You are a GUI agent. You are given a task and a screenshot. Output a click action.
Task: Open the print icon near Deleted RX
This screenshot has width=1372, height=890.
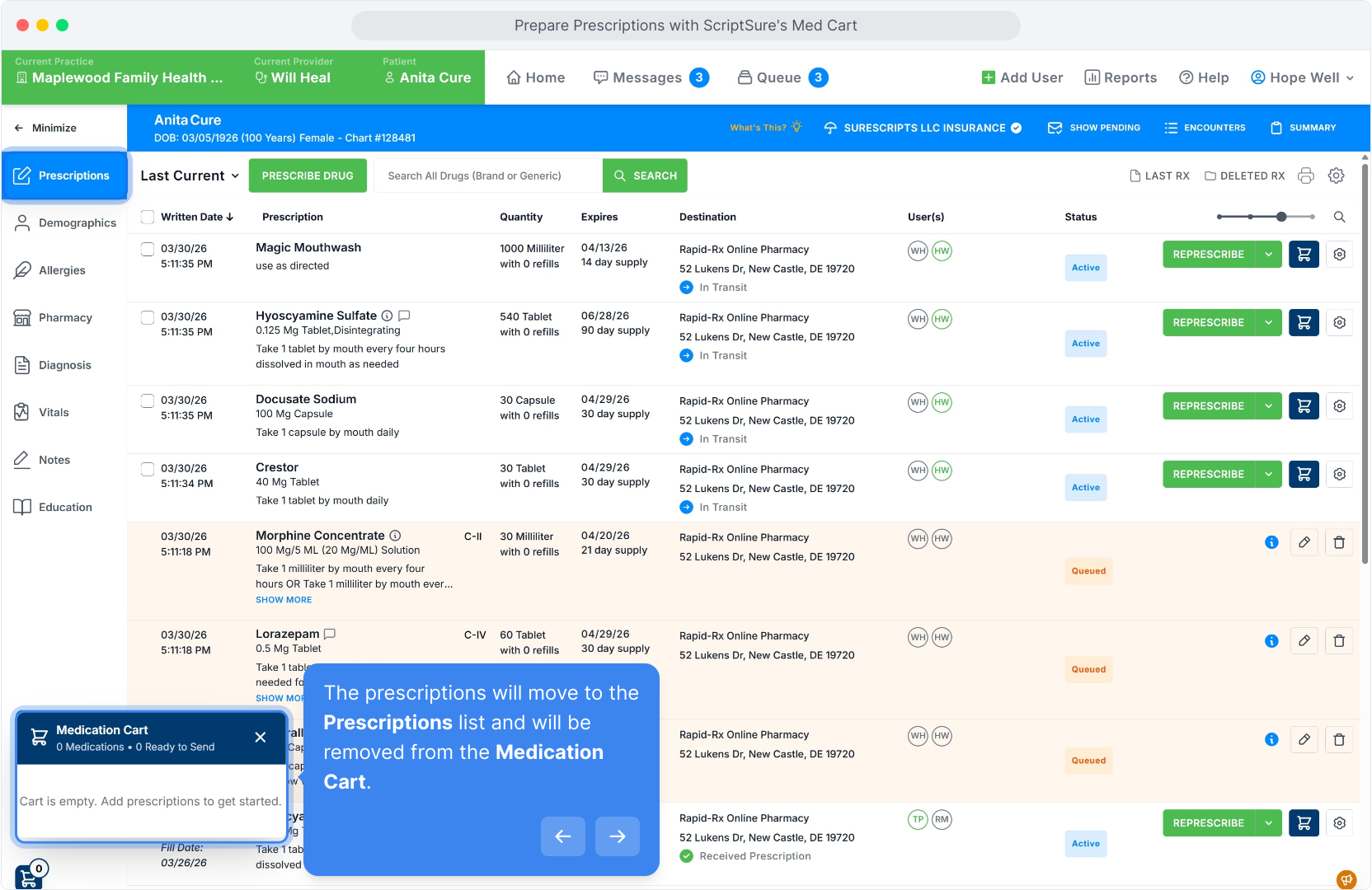point(1305,176)
